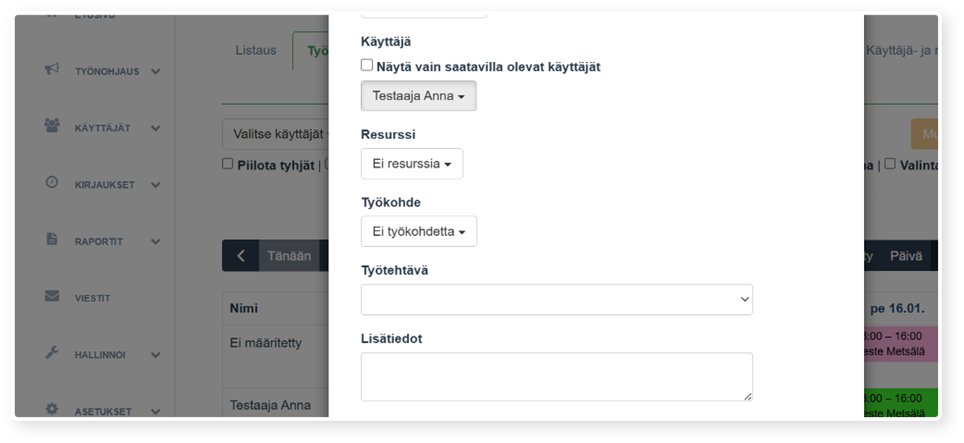Image resolution: width=964 pixels, height=443 pixels.
Task: Switch calendar to Päivä view
Action: click(906, 256)
